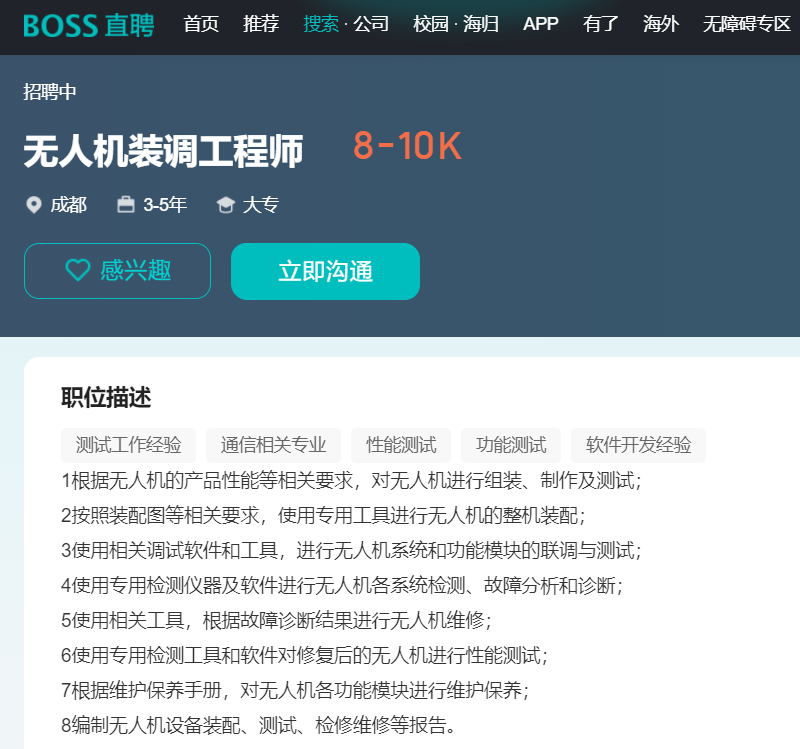Click the heart icon in 感兴趣 button
This screenshot has height=749, width=800.
(78, 270)
